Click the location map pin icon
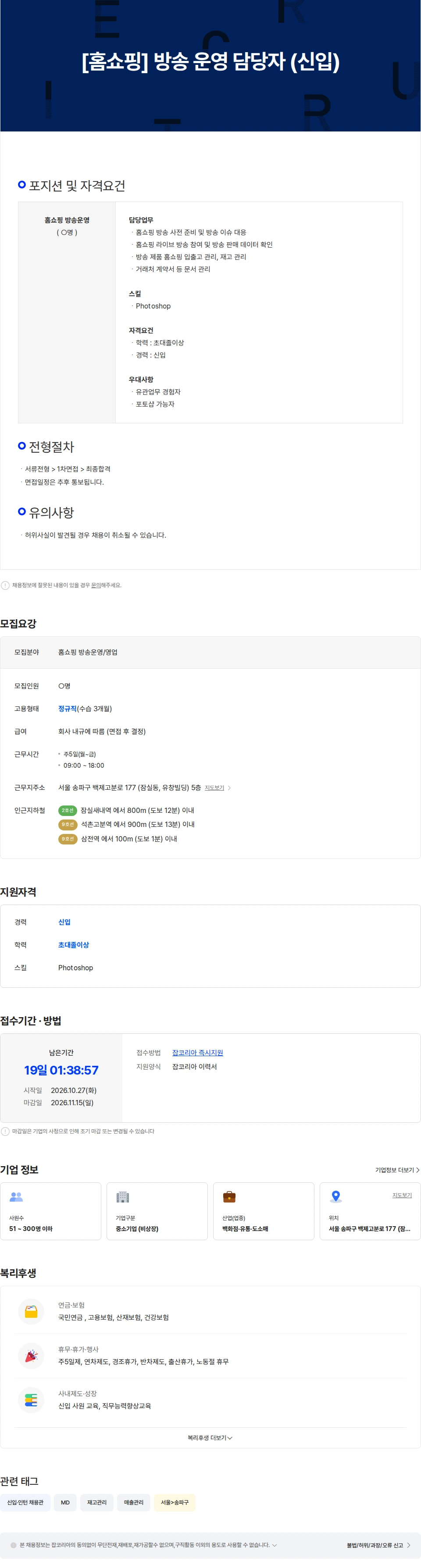This screenshot has height=1568, width=421. point(335,1197)
